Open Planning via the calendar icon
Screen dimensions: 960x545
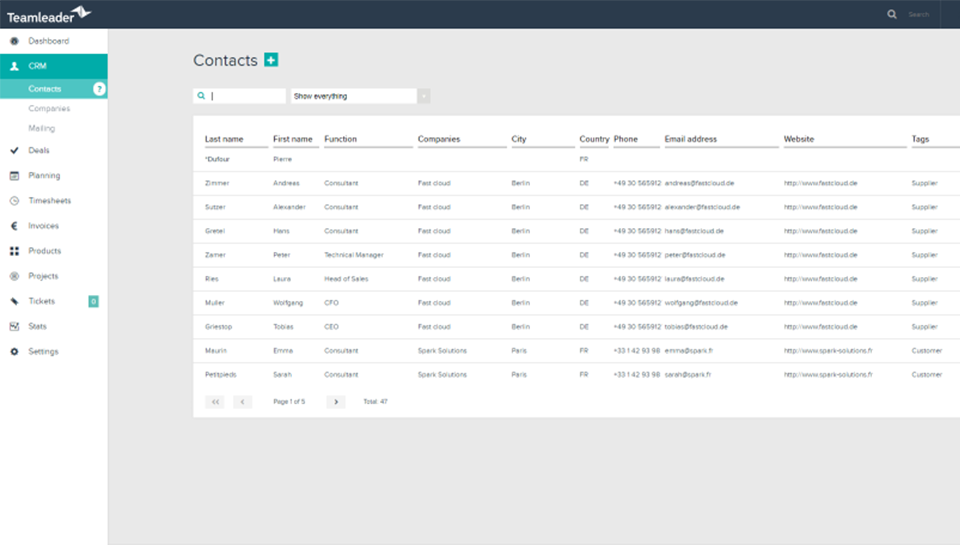pyautogui.click(x=14, y=176)
